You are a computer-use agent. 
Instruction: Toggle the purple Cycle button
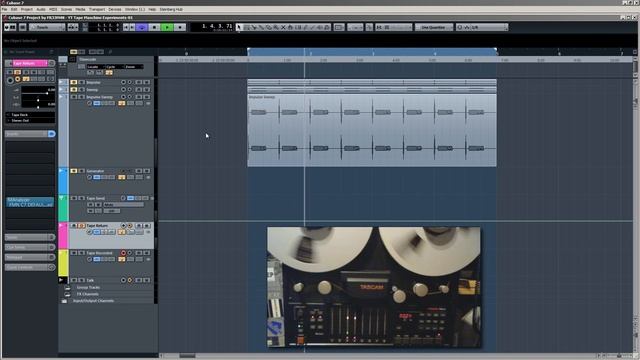[142, 27]
